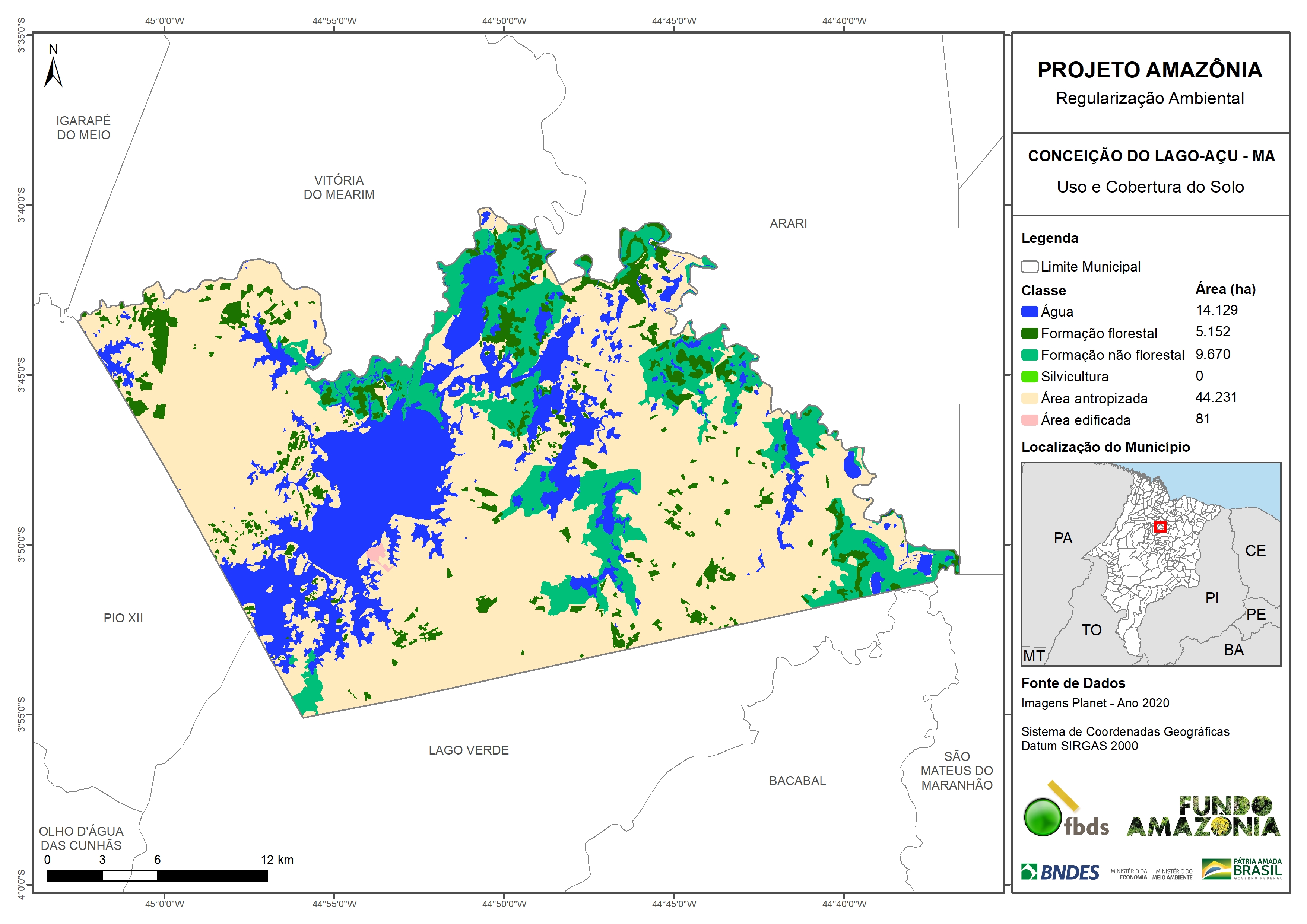Image resolution: width=1307 pixels, height=924 pixels.
Task: Click the Formação não florestal swatch
Action: [x=1029, y=355]
